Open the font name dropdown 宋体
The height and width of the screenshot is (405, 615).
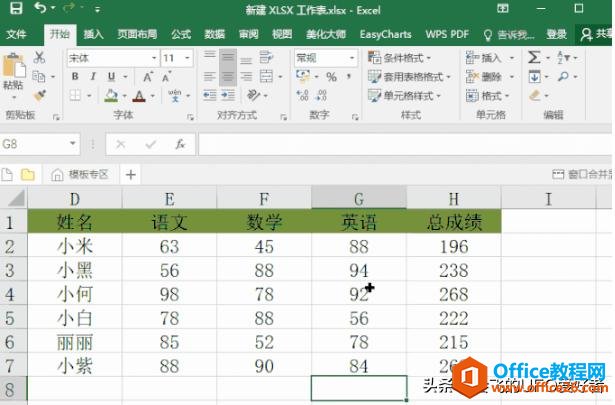click(154, 58)
